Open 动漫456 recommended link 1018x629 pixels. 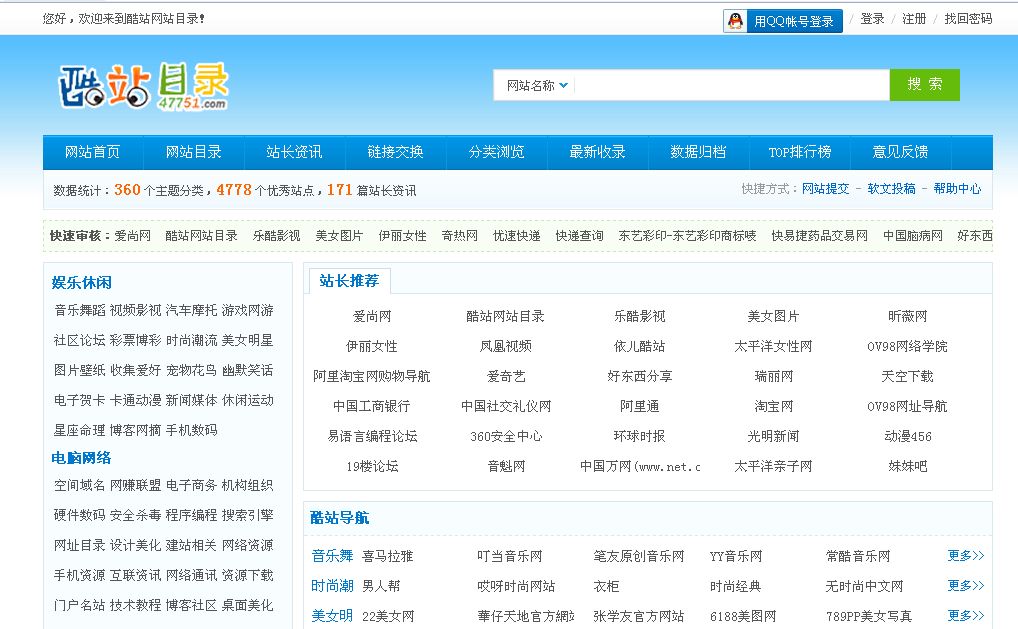[908, 436]
